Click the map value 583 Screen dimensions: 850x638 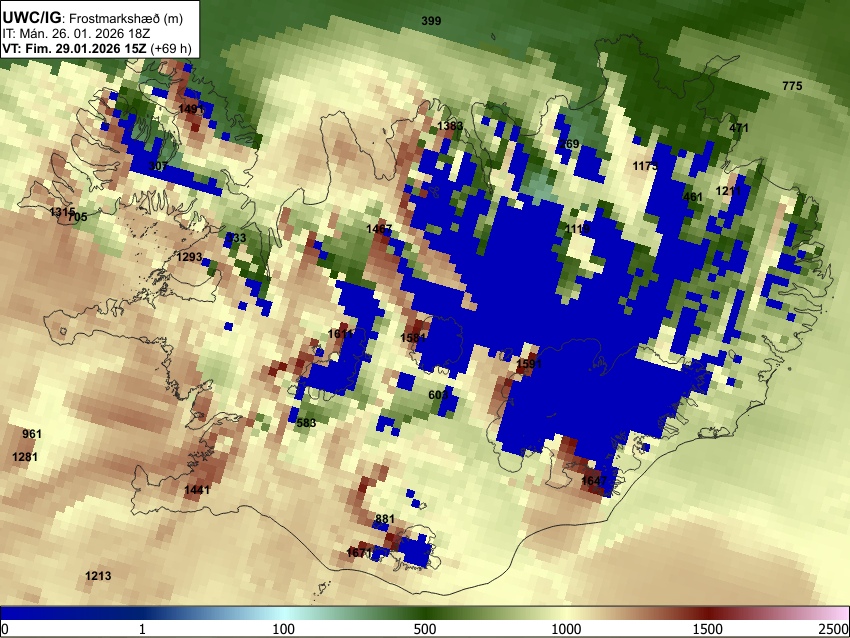(306, 423)
